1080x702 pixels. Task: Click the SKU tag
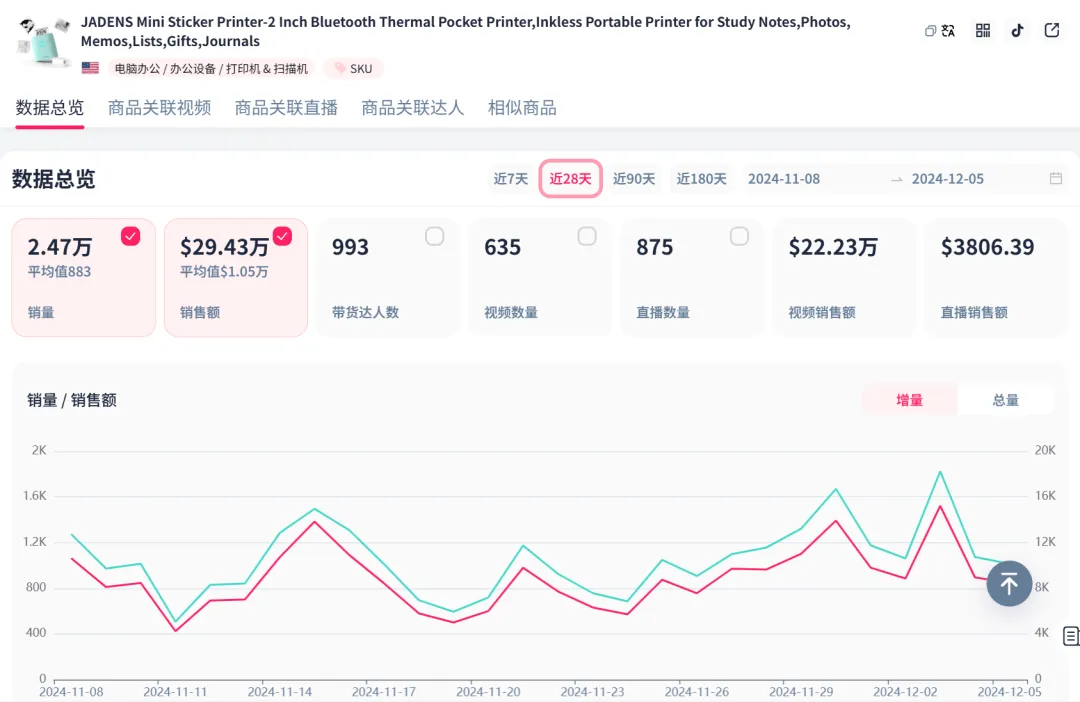353,69
